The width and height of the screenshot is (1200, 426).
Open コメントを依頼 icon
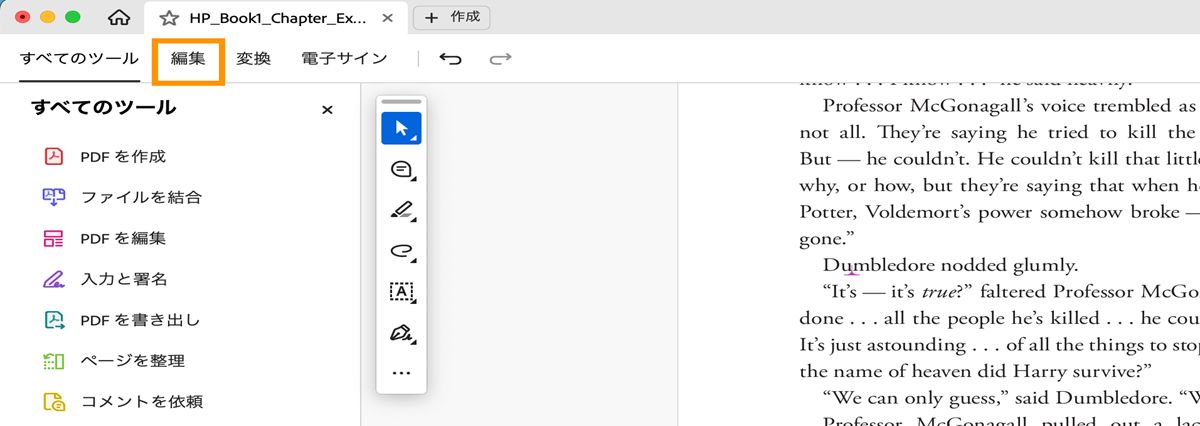click(53, 402)
